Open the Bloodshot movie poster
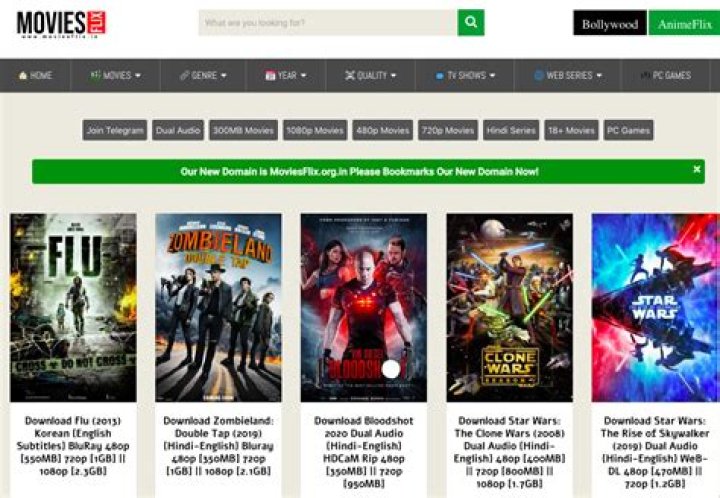This screenshot has height=498, width=720. [x=364, y=308]
